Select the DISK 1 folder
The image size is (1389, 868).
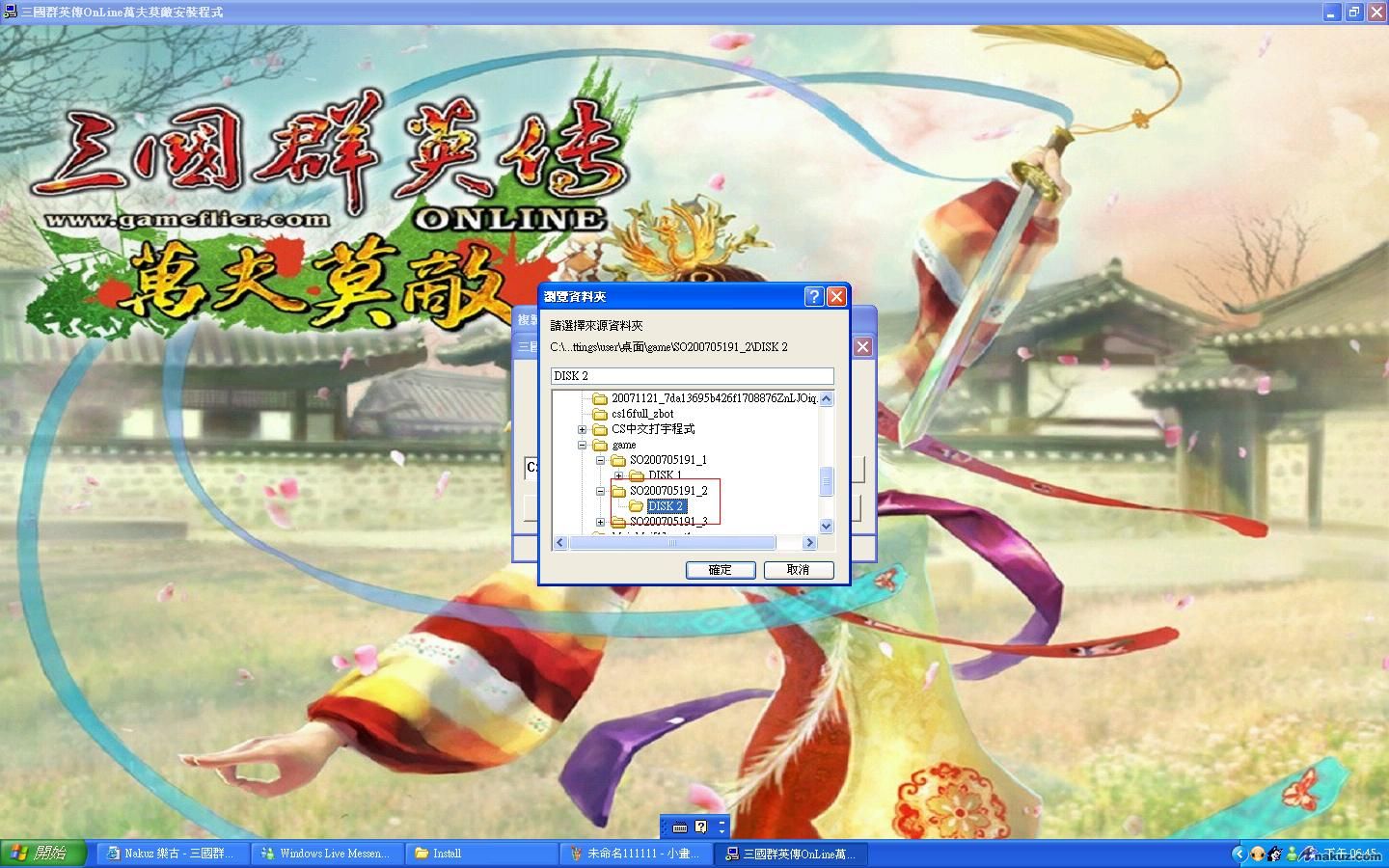click(x=666, y=475)
